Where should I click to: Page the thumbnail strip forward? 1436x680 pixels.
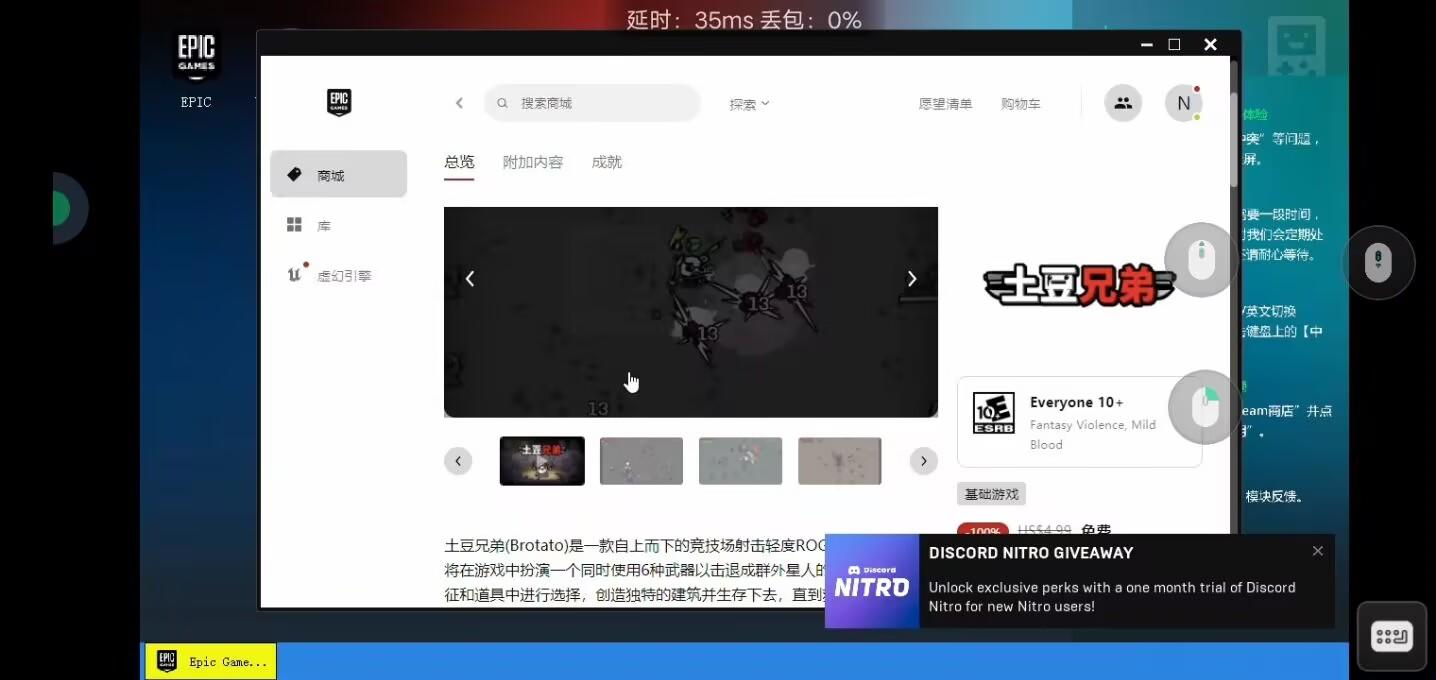tap(923, 461)
